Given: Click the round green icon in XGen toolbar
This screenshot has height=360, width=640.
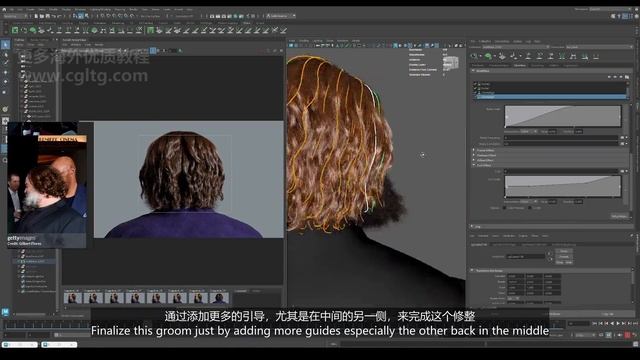Looking at the screenshot, I should [x=488, y=56].
